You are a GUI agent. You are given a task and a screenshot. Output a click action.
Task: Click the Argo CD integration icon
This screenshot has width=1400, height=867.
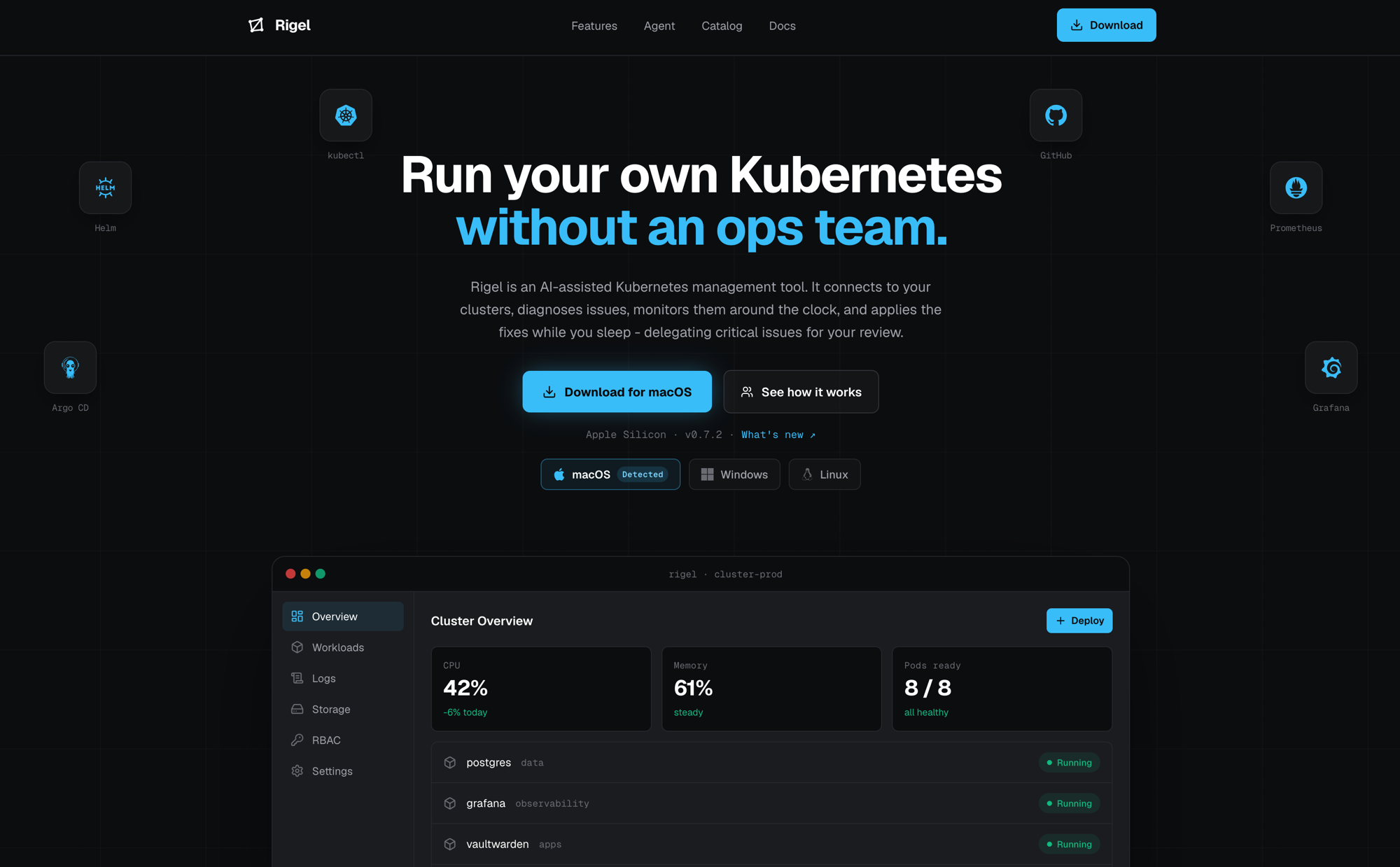click(70, 367)
